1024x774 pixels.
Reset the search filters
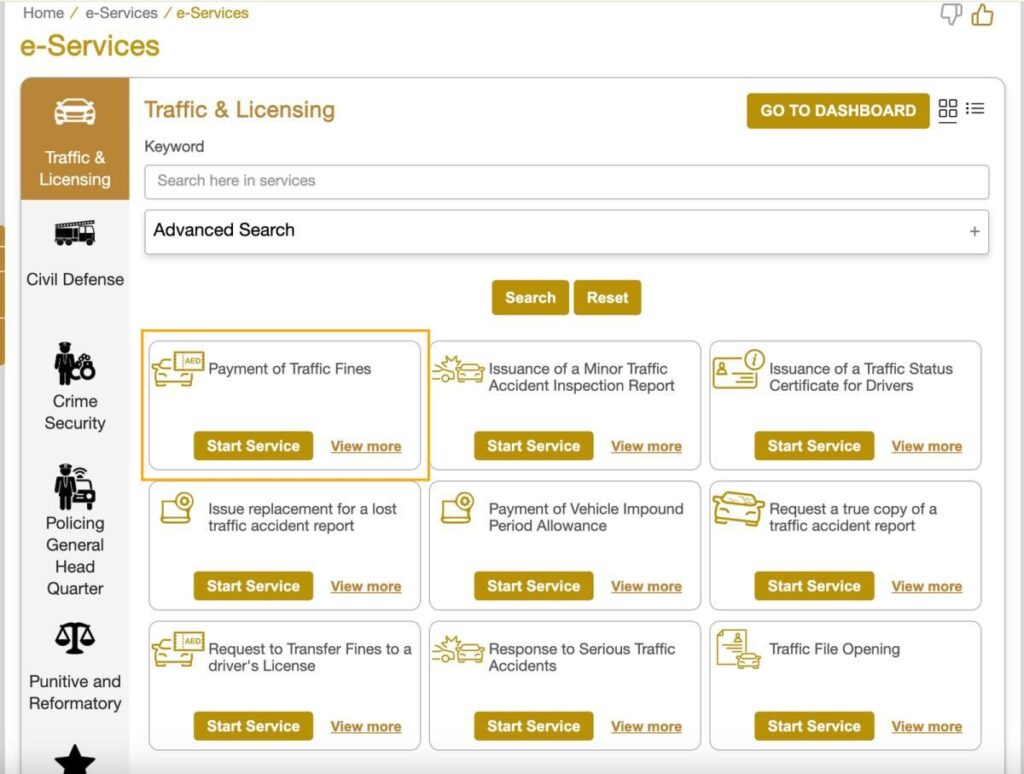[607, 297]
